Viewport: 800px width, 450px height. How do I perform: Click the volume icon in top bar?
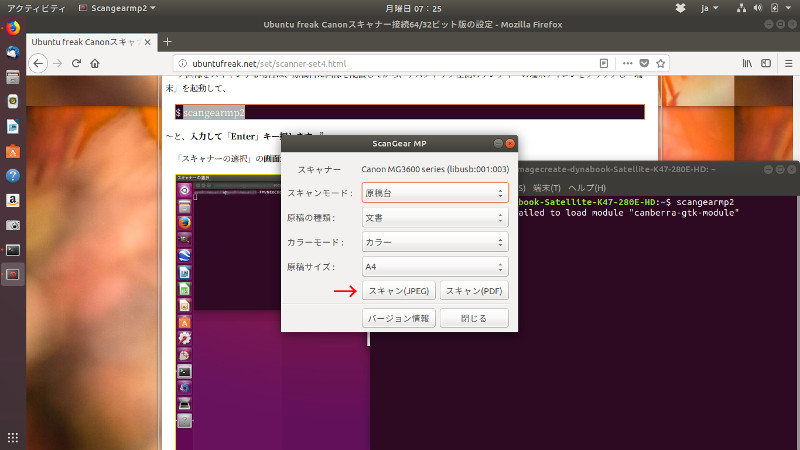click(x=758, y=8)
